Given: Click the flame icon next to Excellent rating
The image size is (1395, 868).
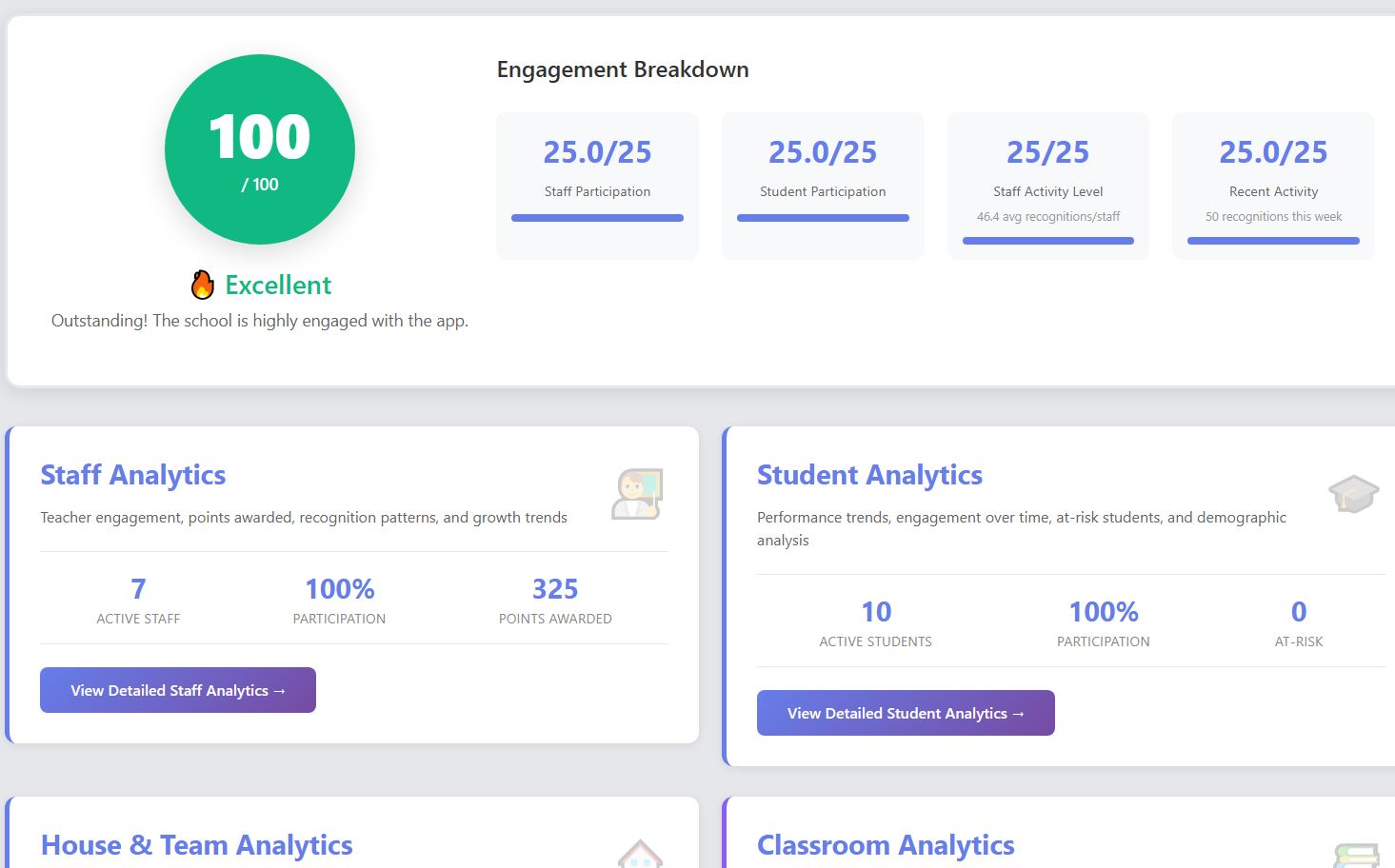Looking at the screenshot, I should 201,283.
